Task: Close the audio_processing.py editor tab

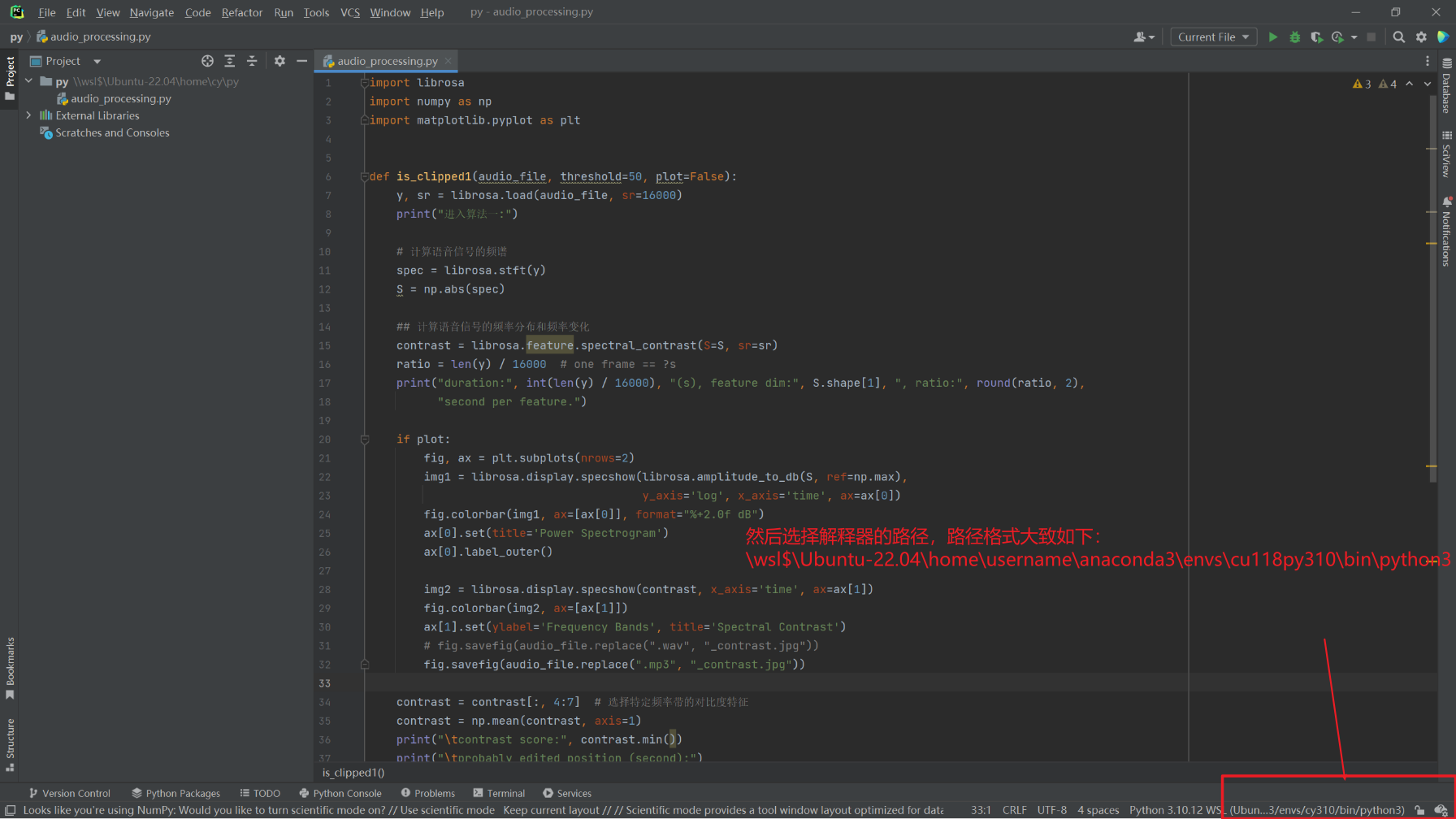Action: pos(448,61)
